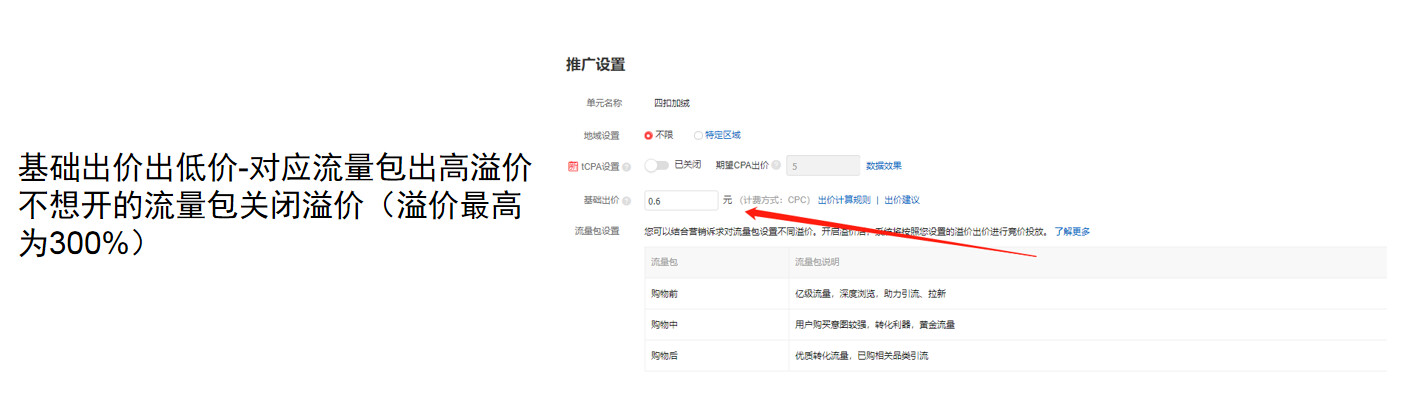Click help icon next to tCPA设置
Screen dimensions: 1402x413
point(626,166)
